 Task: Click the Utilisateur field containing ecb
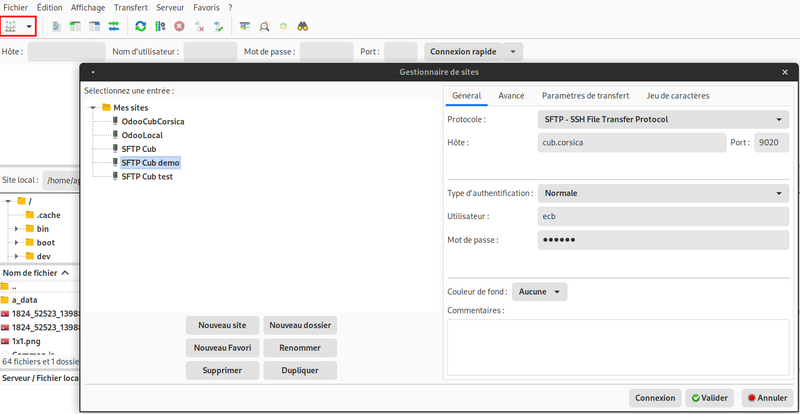(663, 216)
